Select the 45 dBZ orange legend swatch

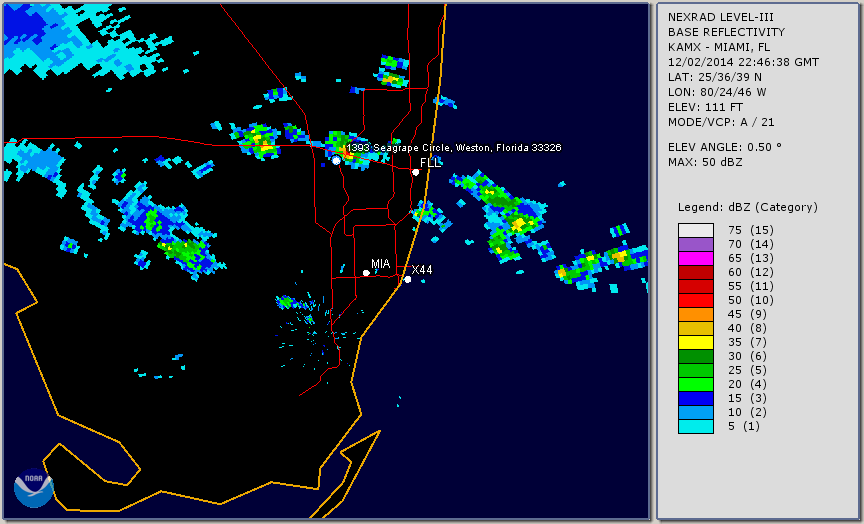pyautogui.click(x=695, y=315)
